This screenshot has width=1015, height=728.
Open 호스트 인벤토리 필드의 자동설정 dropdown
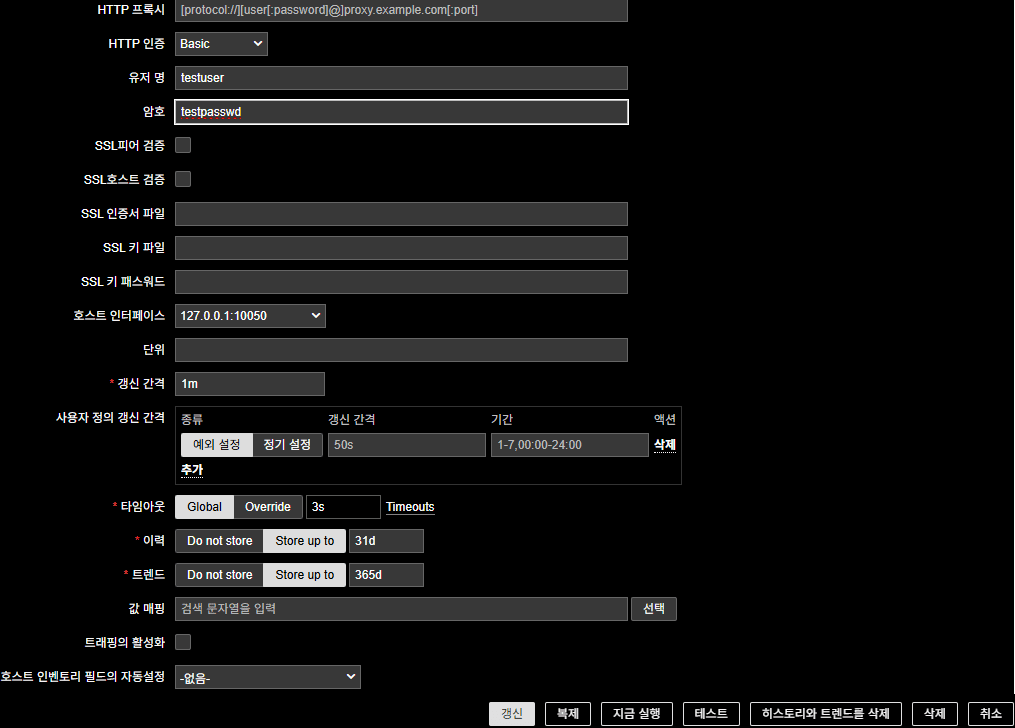(267, 678)
